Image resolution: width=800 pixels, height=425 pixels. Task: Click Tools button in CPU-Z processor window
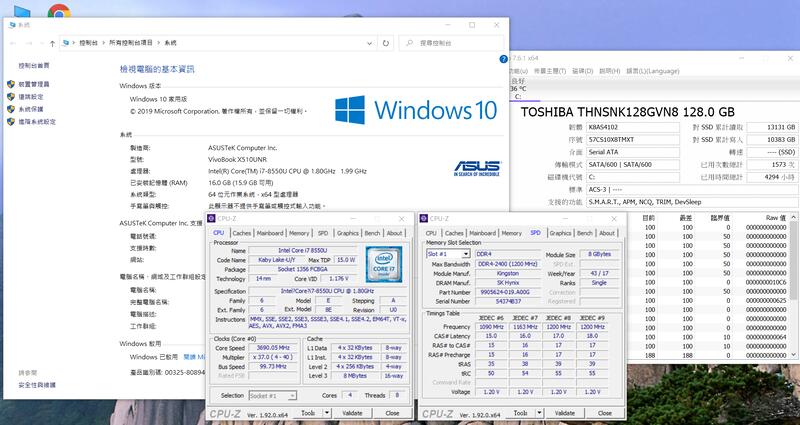pos(308,413)
